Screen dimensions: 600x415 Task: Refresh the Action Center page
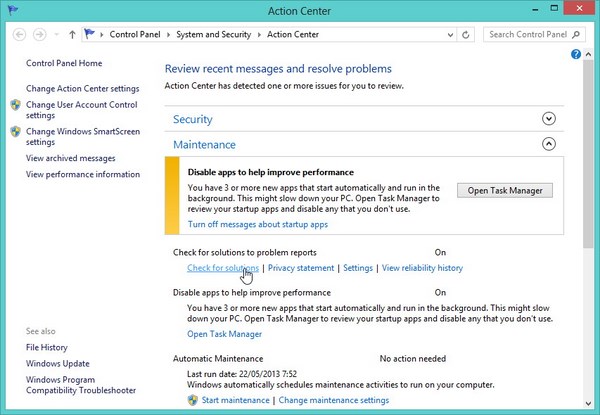click(x=465, y=35)
